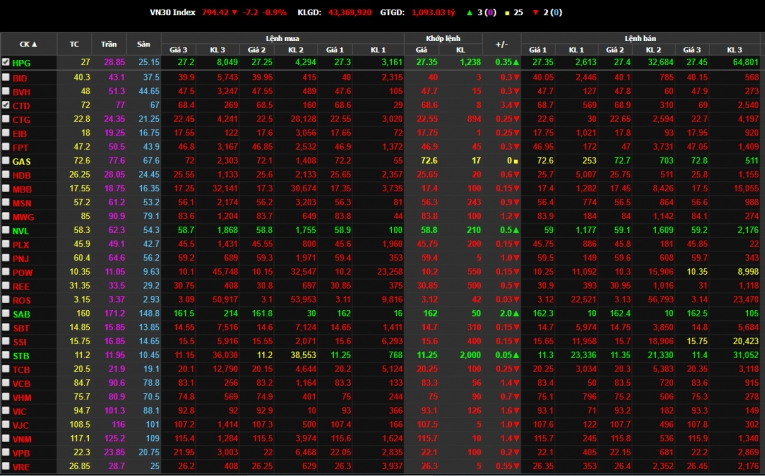Click the Giá 3 buy-side header
This screenshot has width=765, height=476.
tap(178, 50)
